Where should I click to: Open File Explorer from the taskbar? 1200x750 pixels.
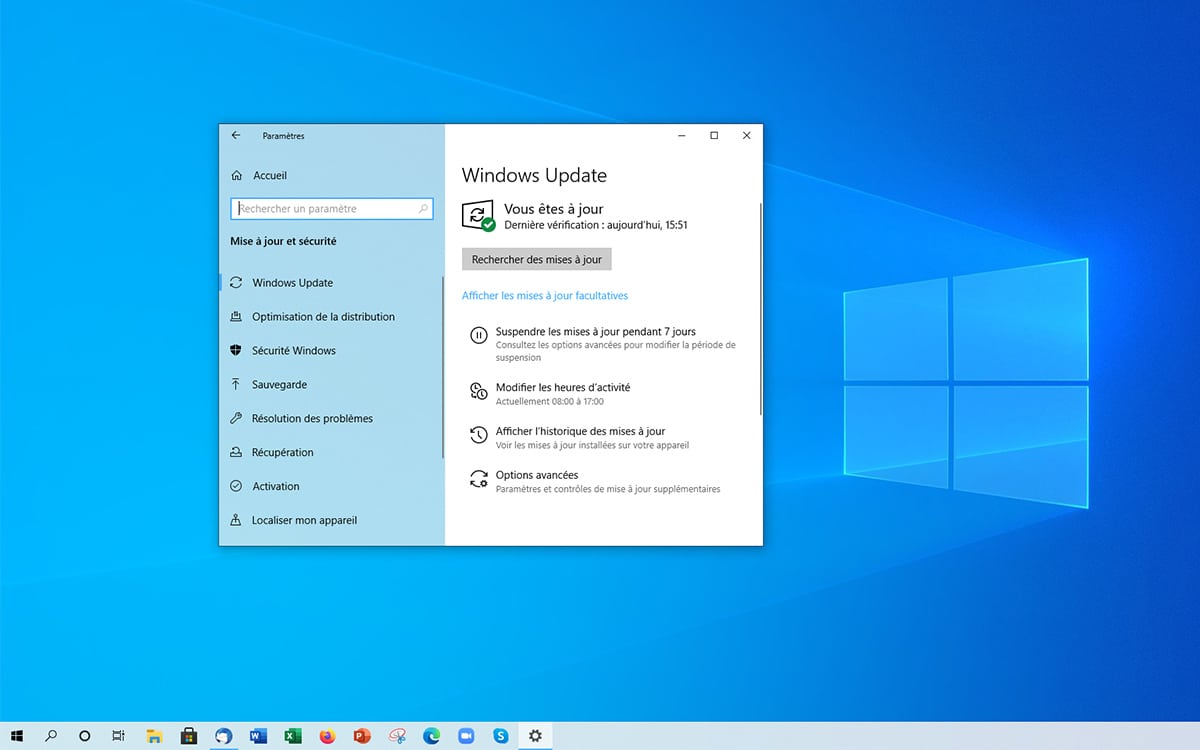154,736
